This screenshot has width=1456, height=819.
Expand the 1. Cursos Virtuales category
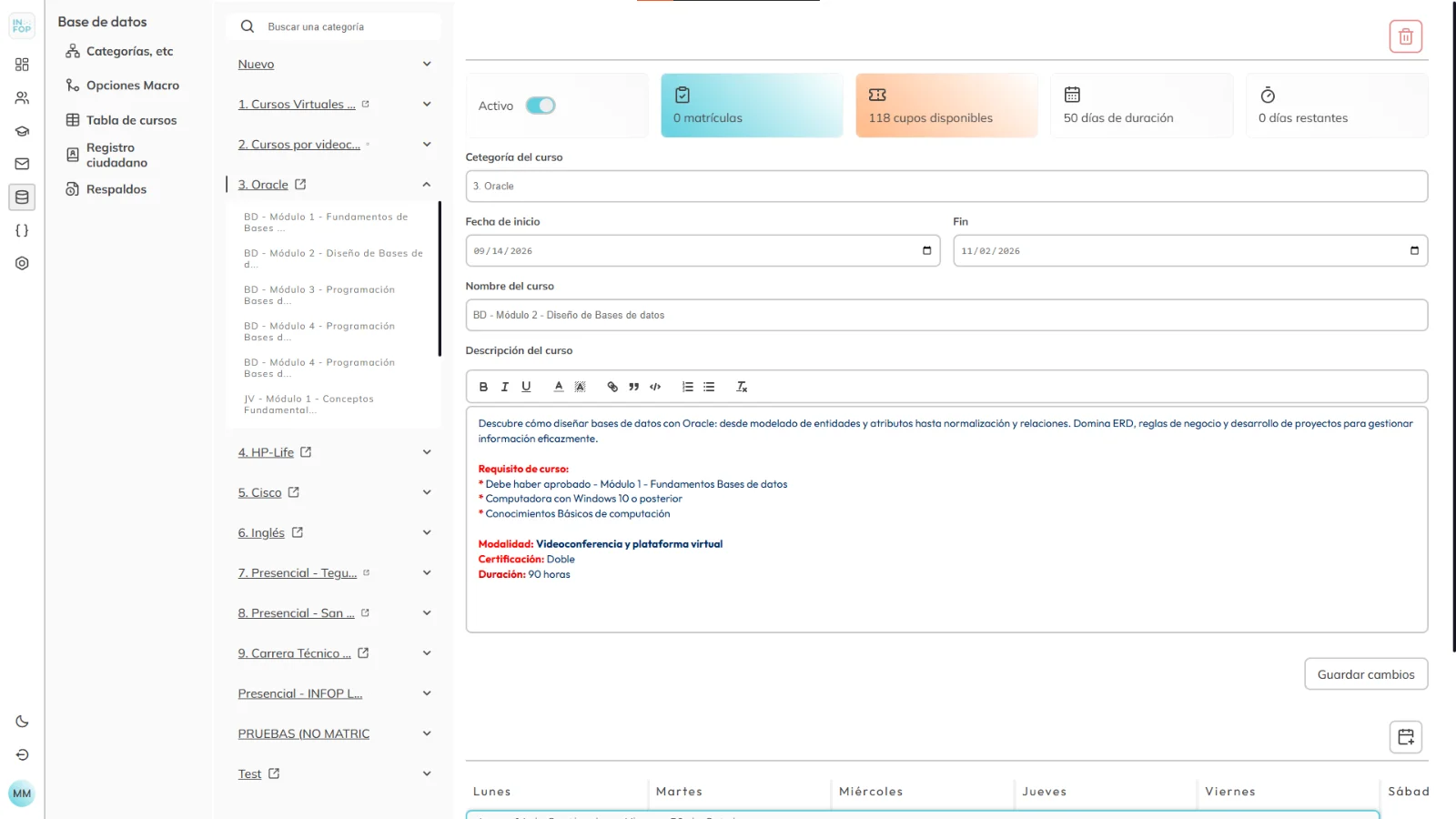tap(427, 105)
